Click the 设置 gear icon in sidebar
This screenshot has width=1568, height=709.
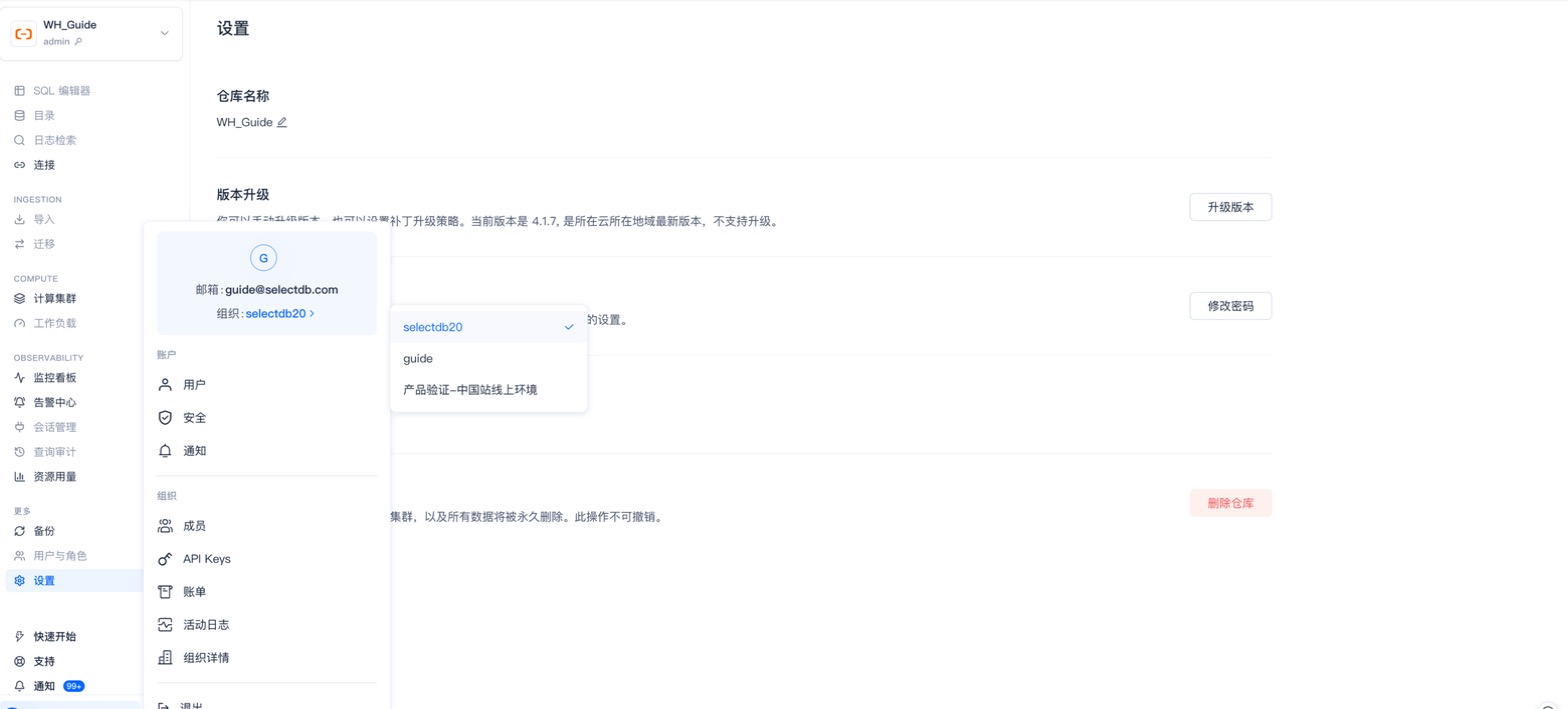click(19, 581)
